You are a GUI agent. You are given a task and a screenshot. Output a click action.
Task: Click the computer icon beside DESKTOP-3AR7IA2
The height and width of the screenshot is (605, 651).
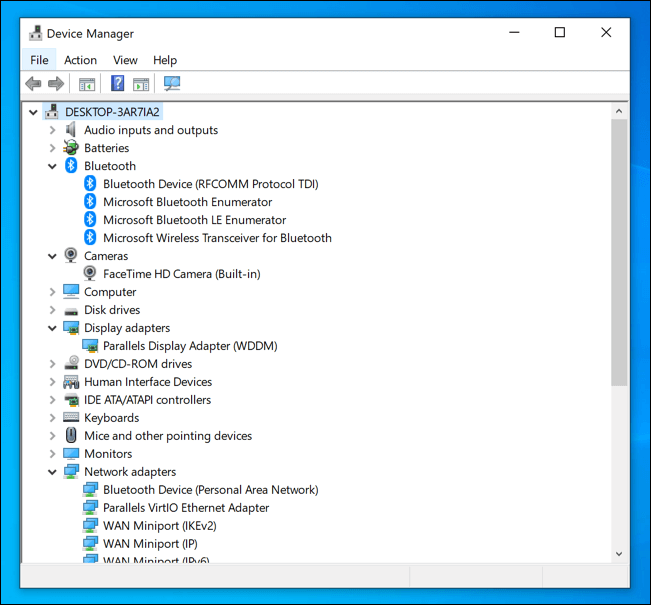(52, 112)
